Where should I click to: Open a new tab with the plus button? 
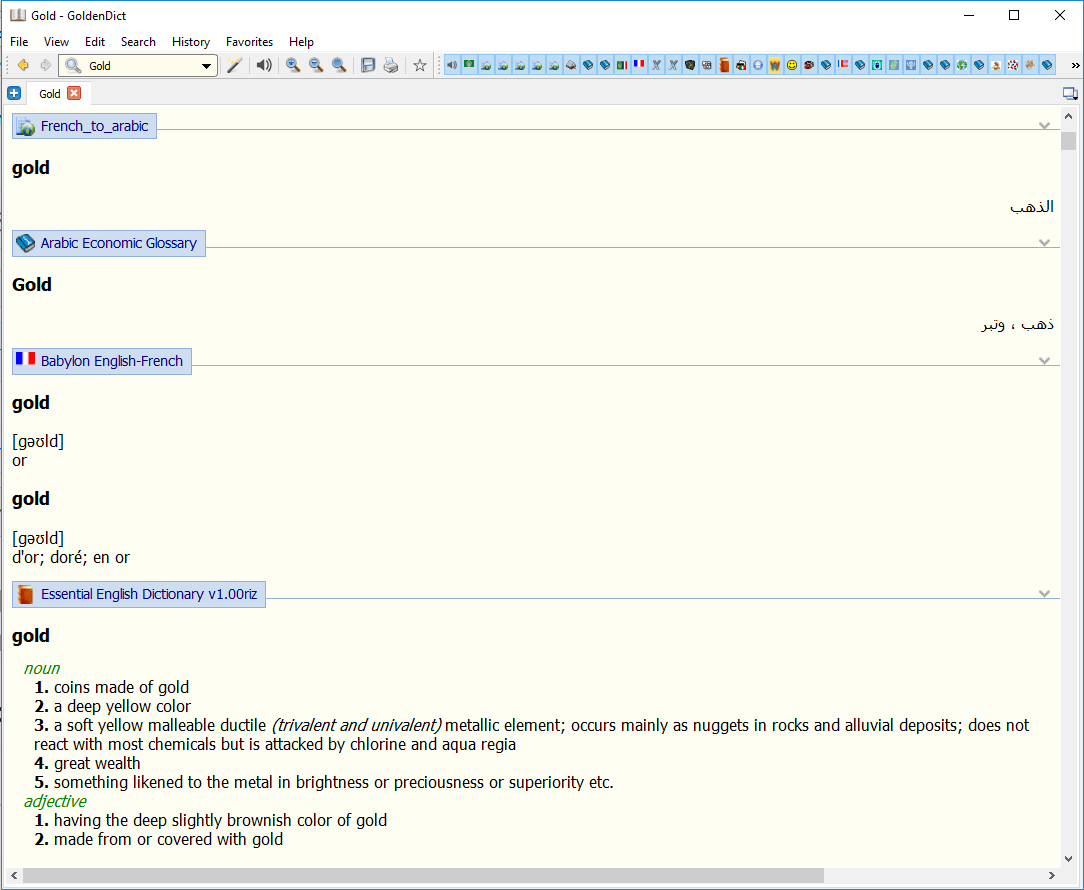tap(14, 93)
